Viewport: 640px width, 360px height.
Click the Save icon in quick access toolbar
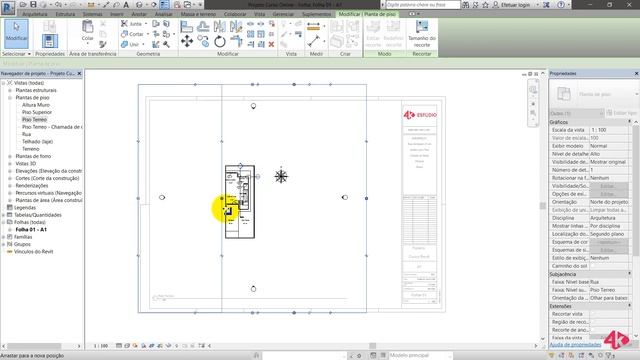(33, 5)
